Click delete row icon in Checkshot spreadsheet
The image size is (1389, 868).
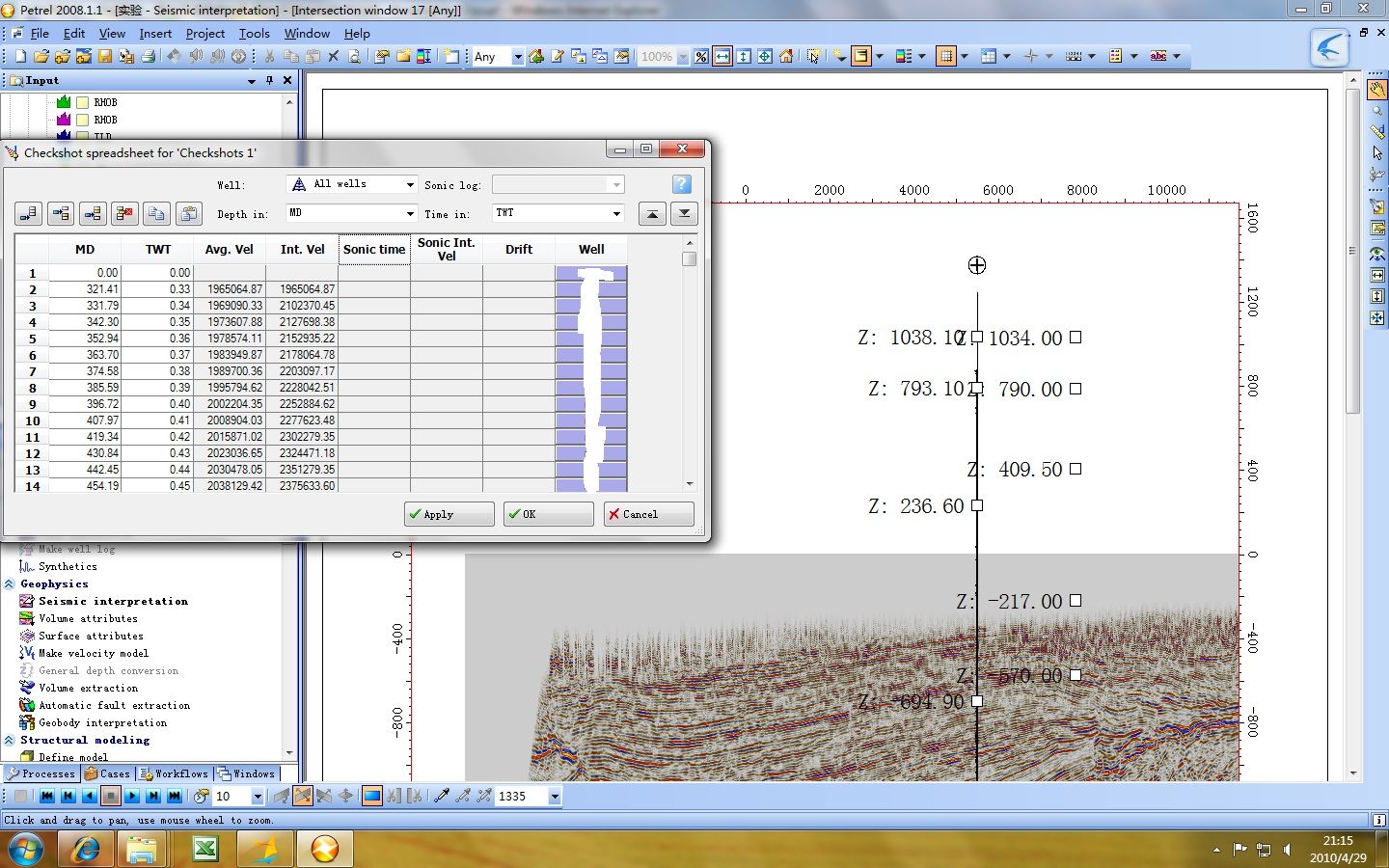point(124,213)
